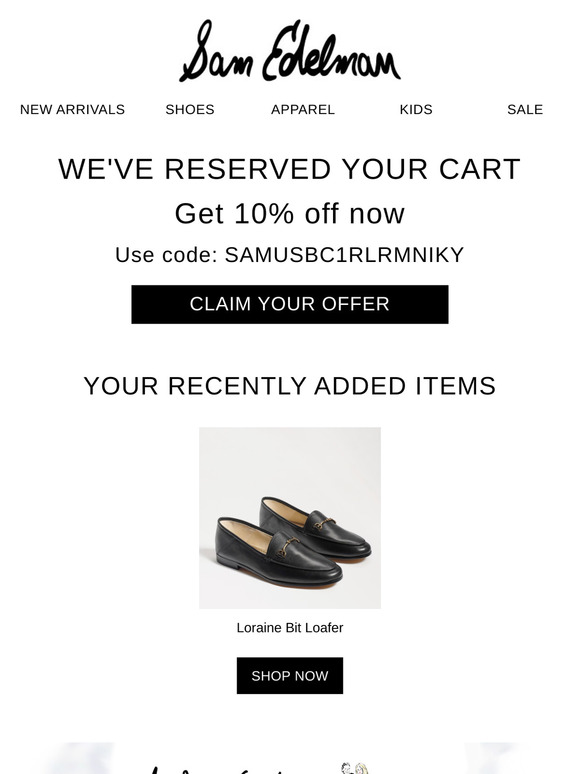The image size is (580, 774).
Task: Go to the SHOES section
Action: coord(190,110)
